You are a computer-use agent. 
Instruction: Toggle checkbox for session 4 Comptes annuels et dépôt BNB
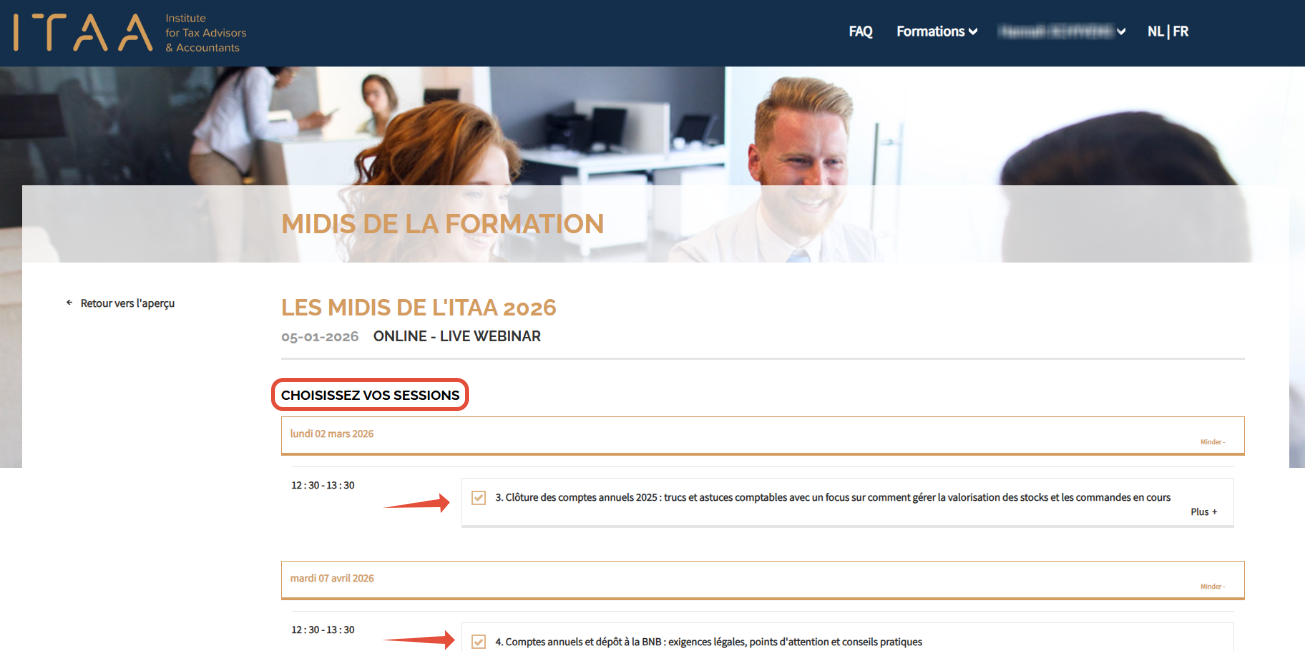(x=478, y=641)
